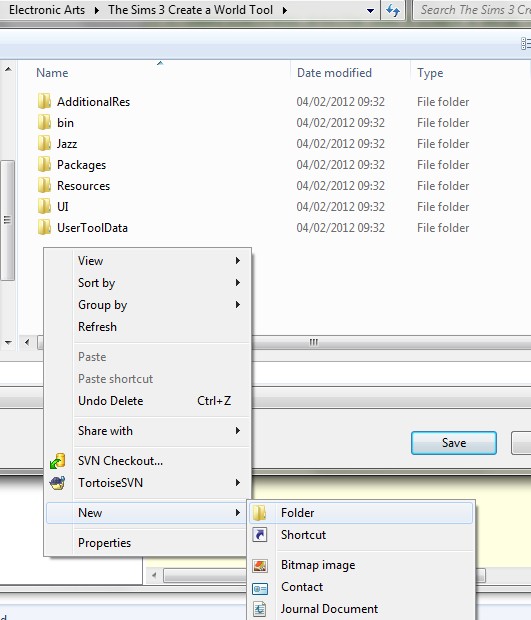Choose View from context menu

pyautogui.click(x=148, y=261)
